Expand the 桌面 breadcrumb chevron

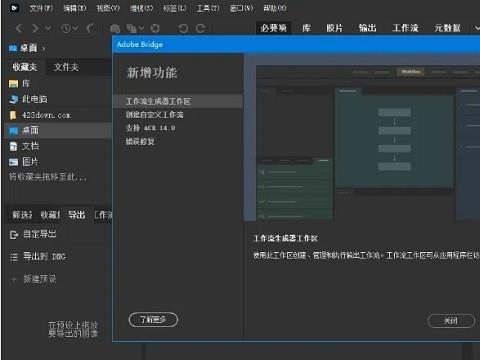pos(43,49)
